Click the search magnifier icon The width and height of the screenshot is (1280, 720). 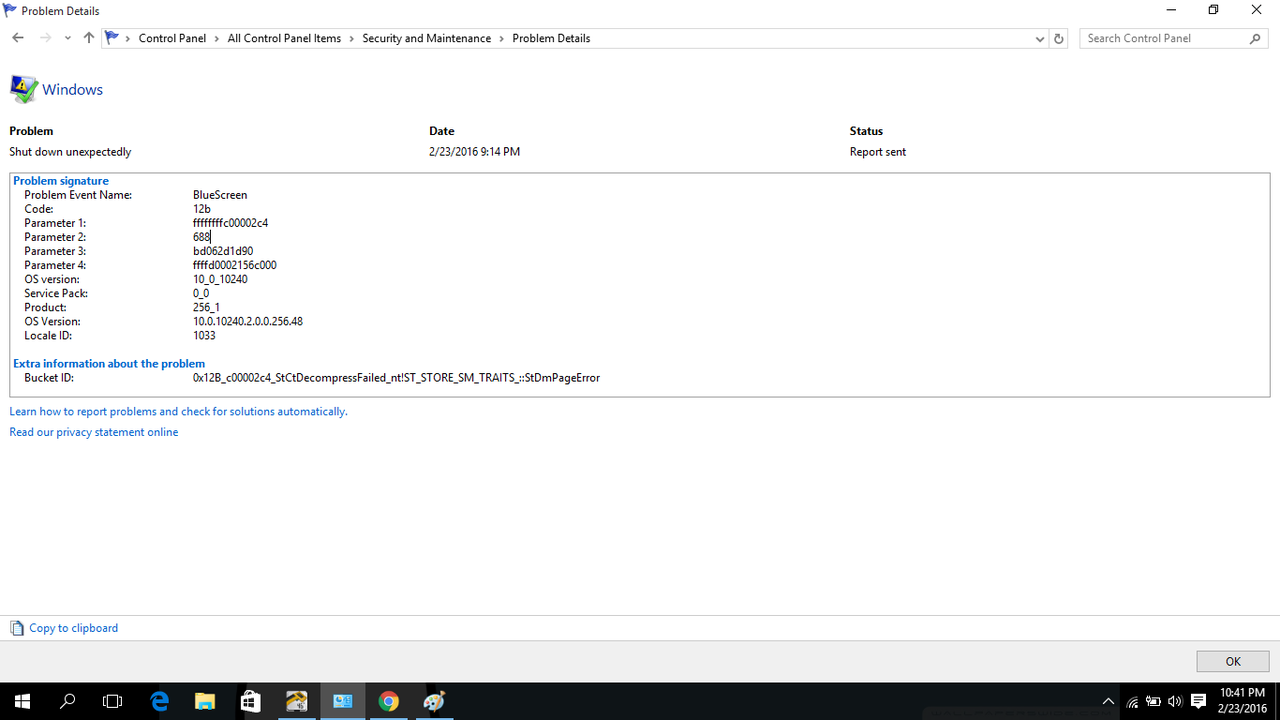[x=1256, y=38]
